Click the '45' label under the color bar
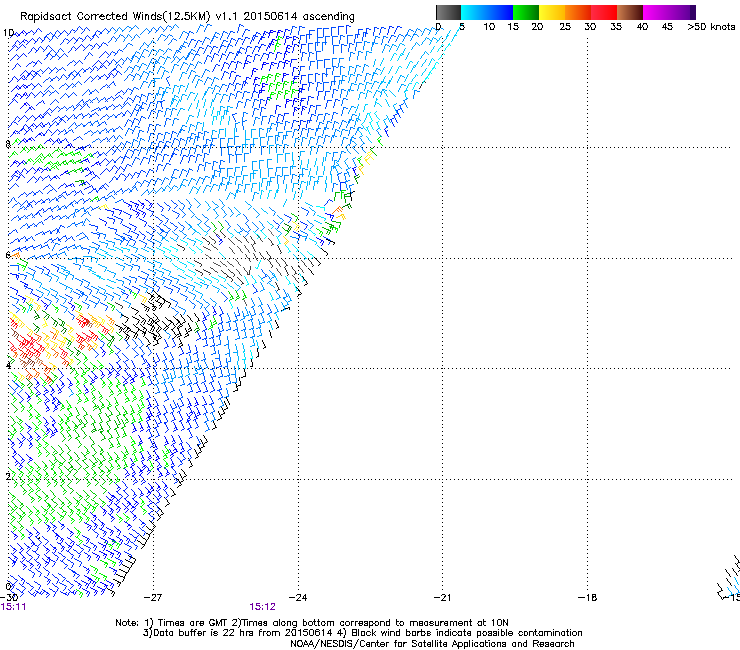The width and height of the screenshot is (740, 650). pos(667,27)
